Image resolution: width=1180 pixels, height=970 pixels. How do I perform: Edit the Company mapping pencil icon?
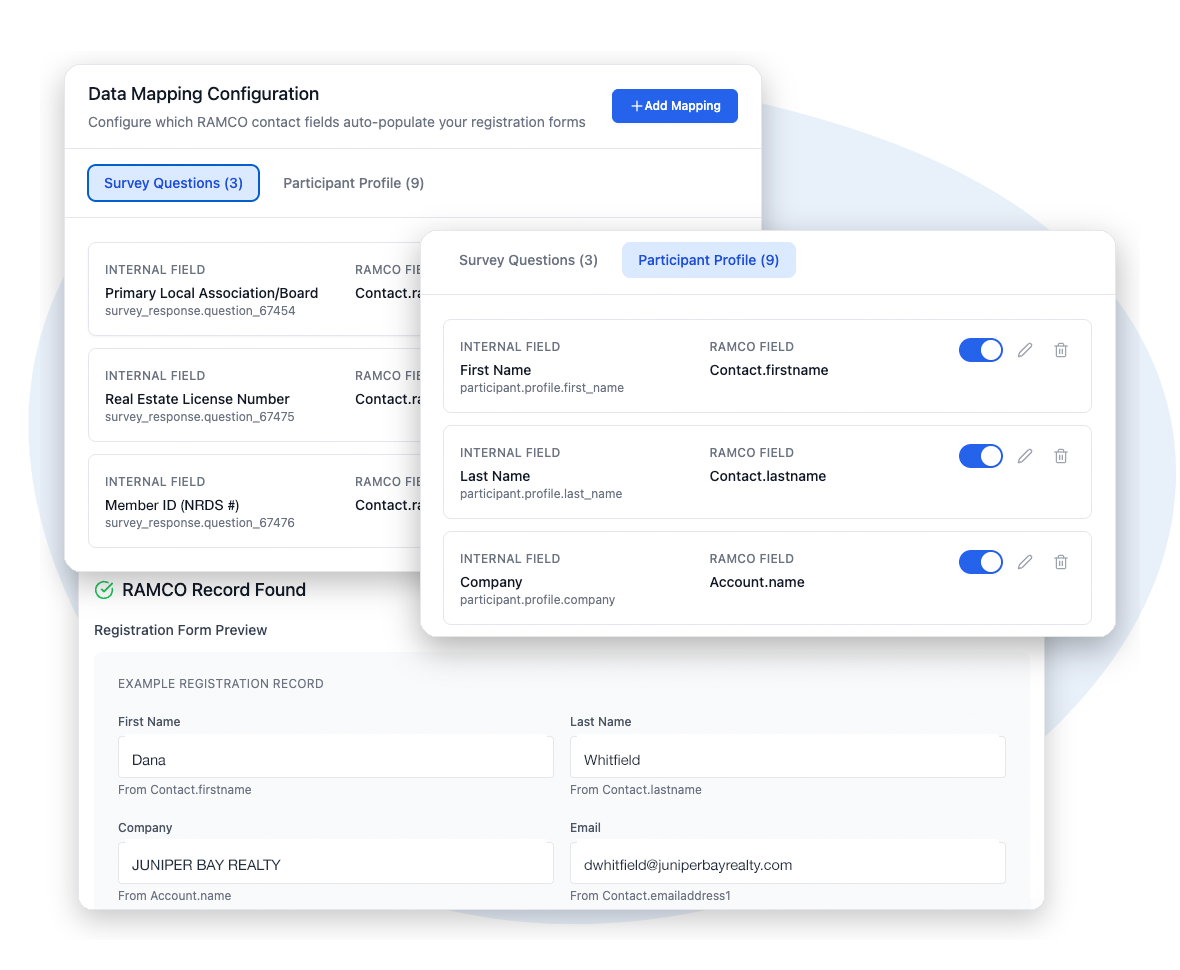coord(1025,562)
